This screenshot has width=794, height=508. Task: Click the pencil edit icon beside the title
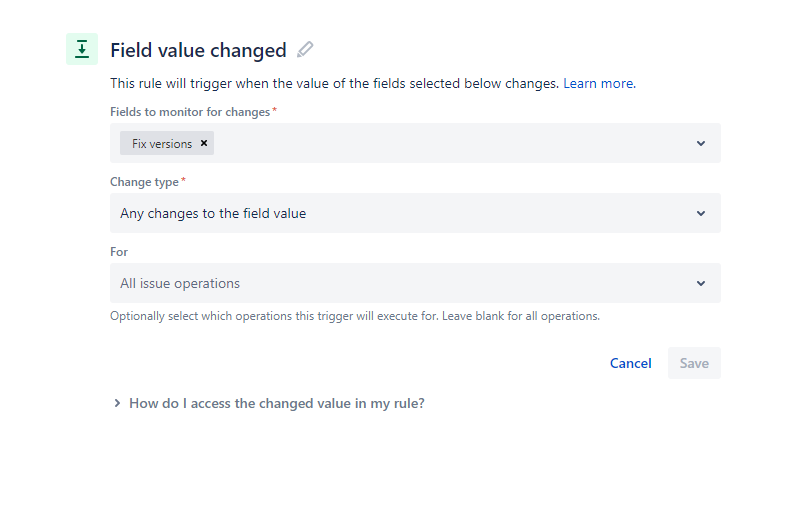(305, 49)
